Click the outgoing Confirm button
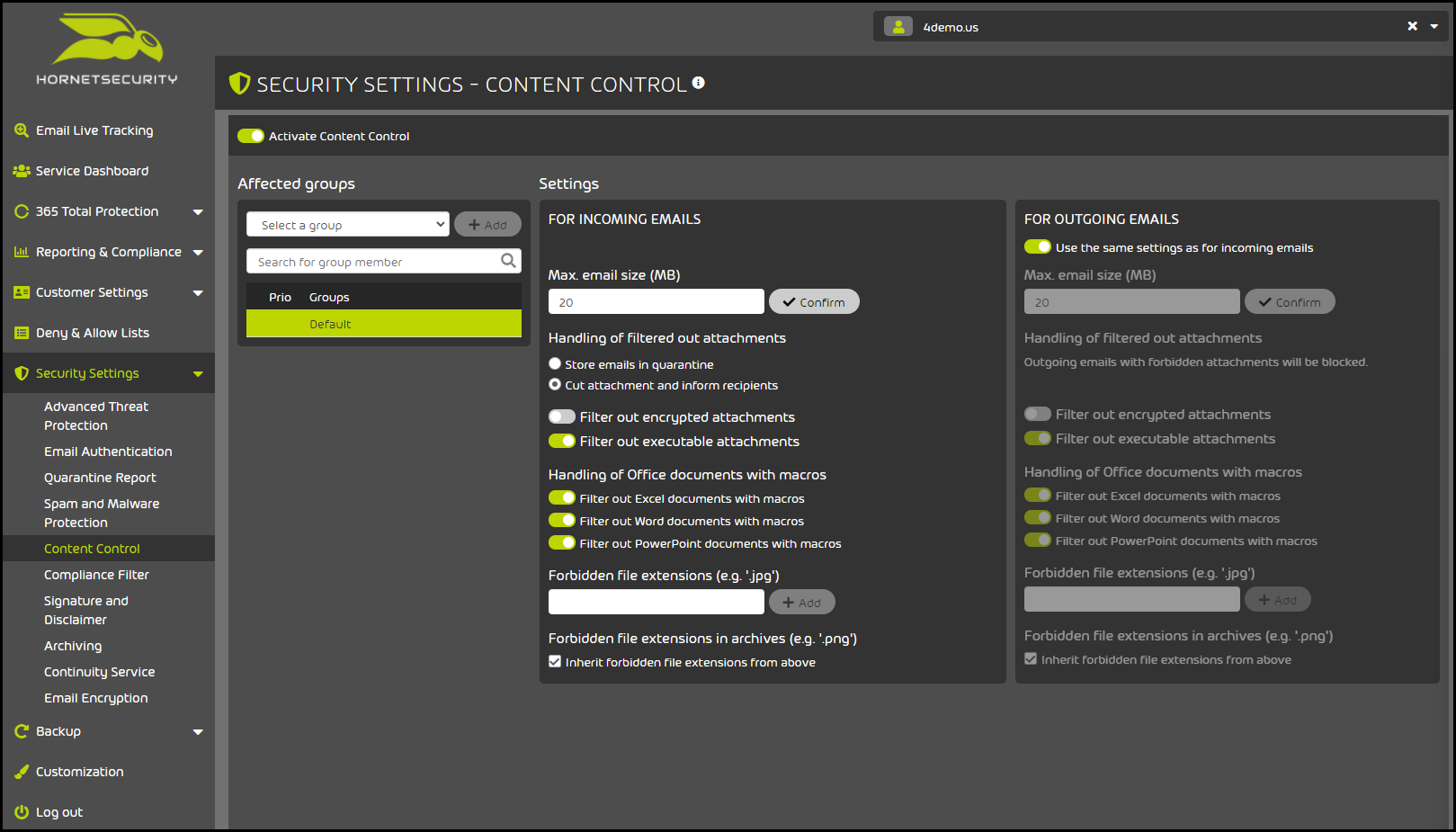Image resolution: width=1456 pixels, height=832 pixels. click(1290, 301)
